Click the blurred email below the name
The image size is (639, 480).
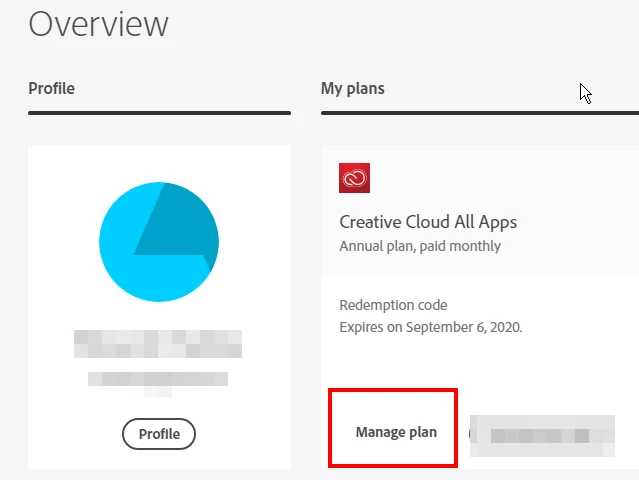coord(158,379)
